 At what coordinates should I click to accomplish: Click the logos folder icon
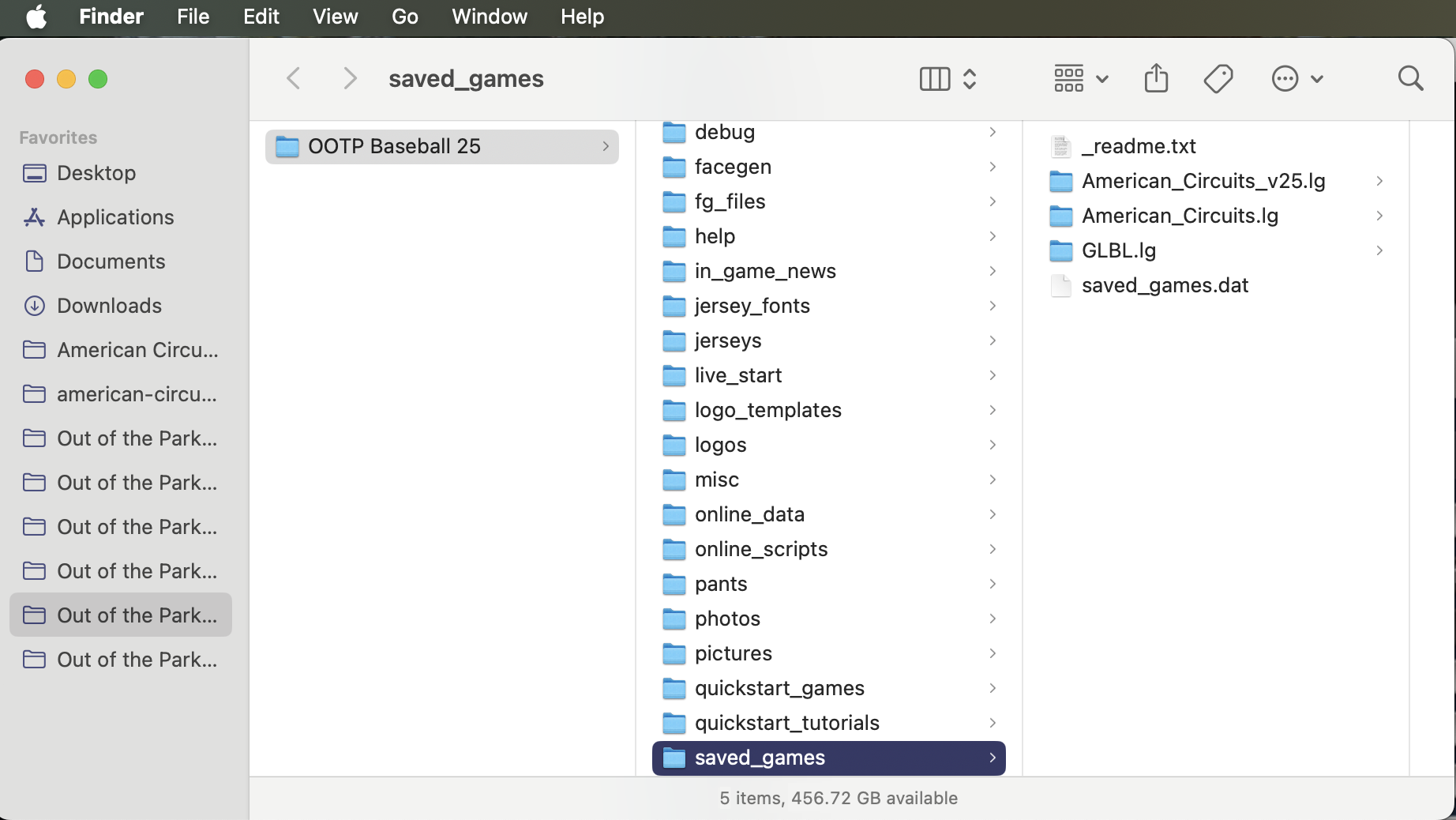(674, 445)
